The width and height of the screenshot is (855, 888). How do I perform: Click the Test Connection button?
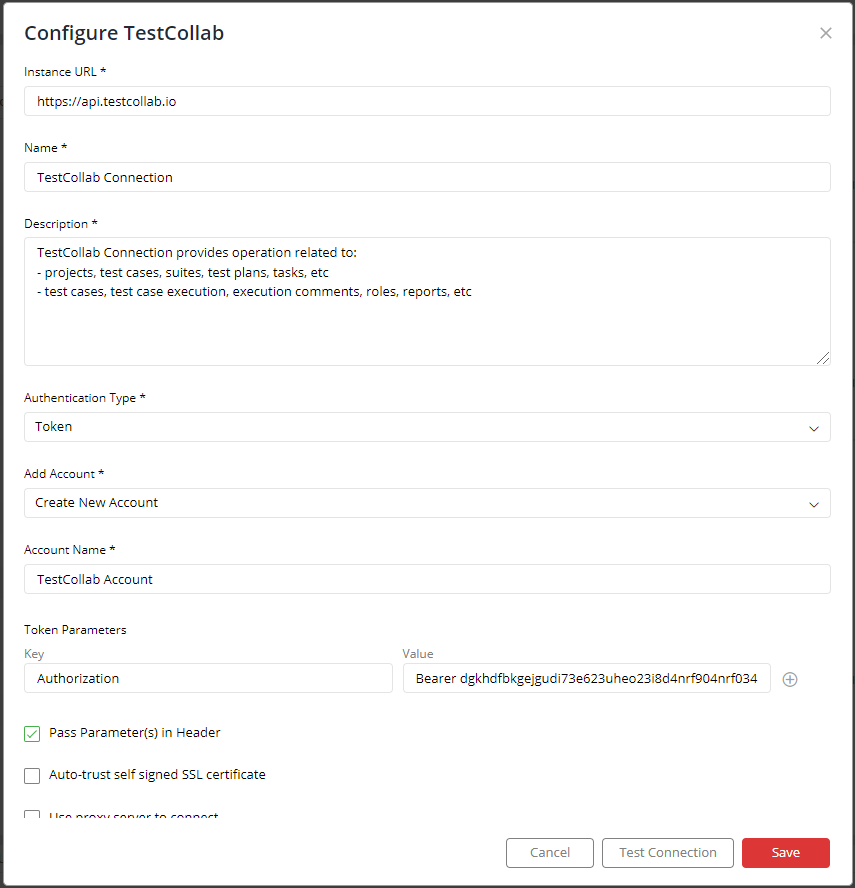pyautogui.click(x=668, y=853)
